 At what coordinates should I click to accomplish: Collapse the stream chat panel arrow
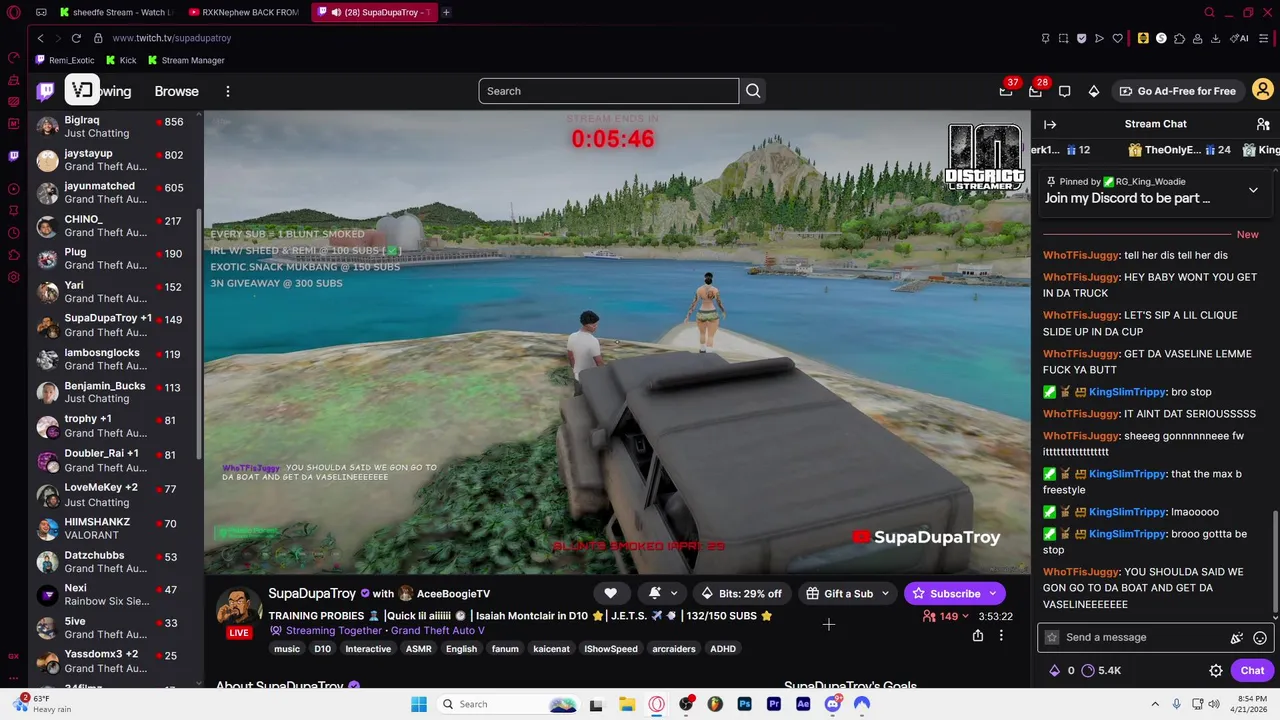1050,124
